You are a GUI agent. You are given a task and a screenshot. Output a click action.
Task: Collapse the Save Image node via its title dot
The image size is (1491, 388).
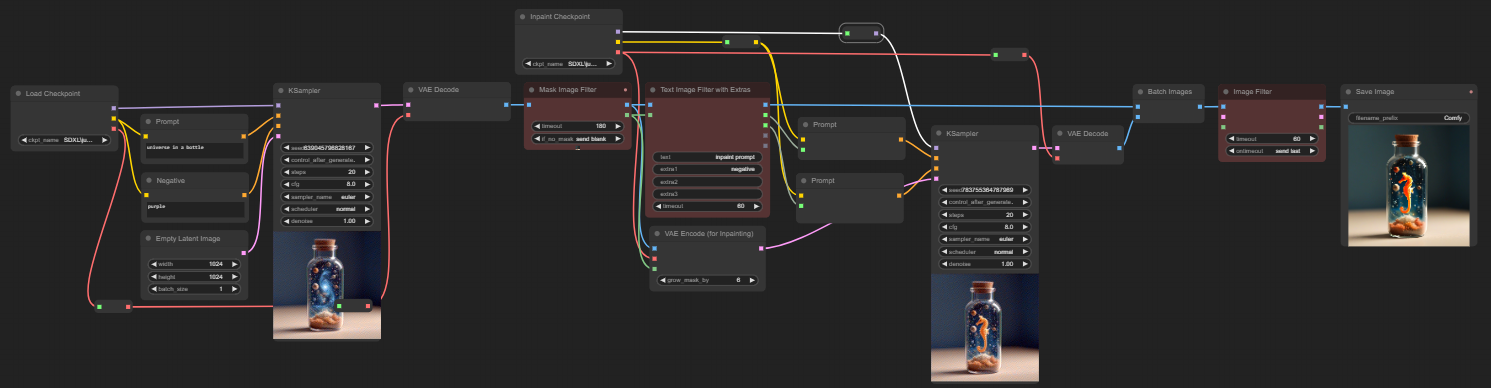pos(1347,91)
